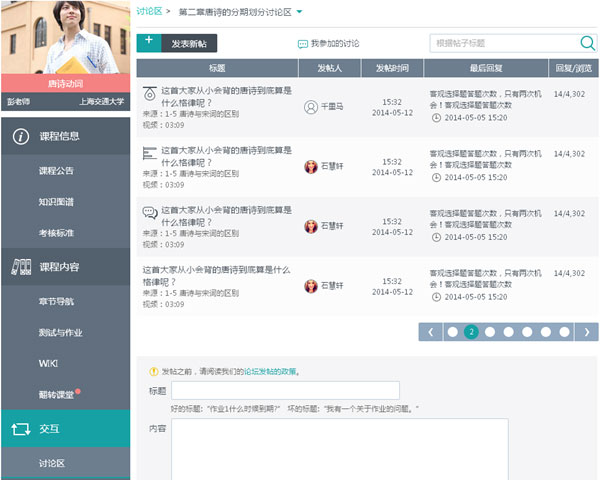
Task: Go to previous page with left arrow
Action: [x=430, y=332]
